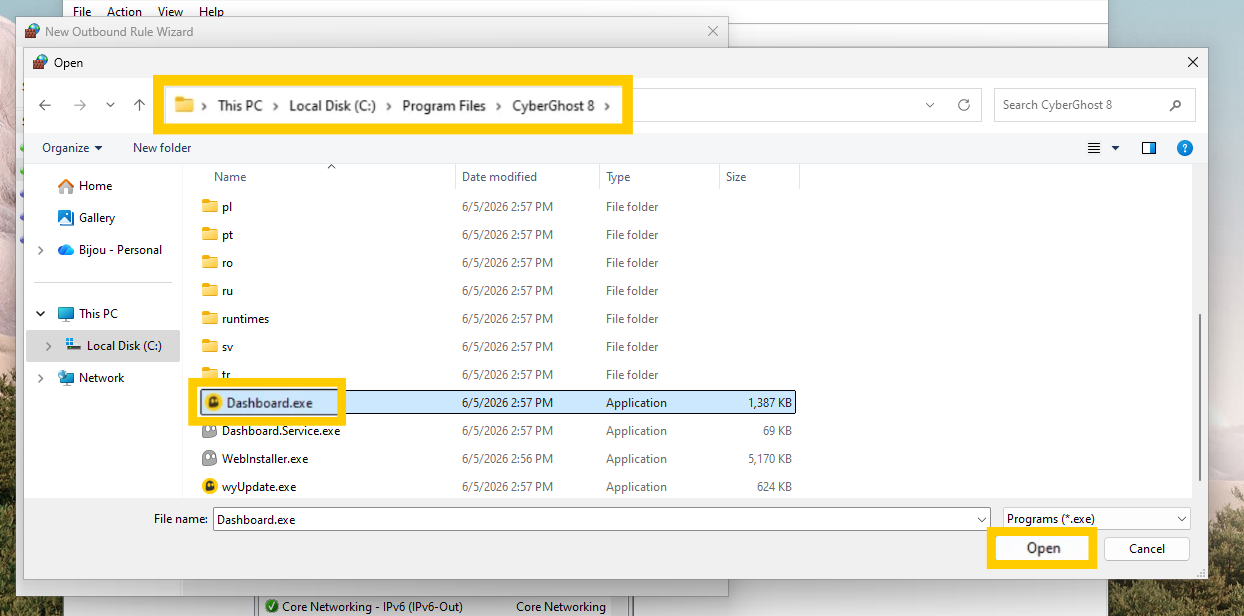
Task: Click the Back navigation arrow
Action: coord(45,105)
